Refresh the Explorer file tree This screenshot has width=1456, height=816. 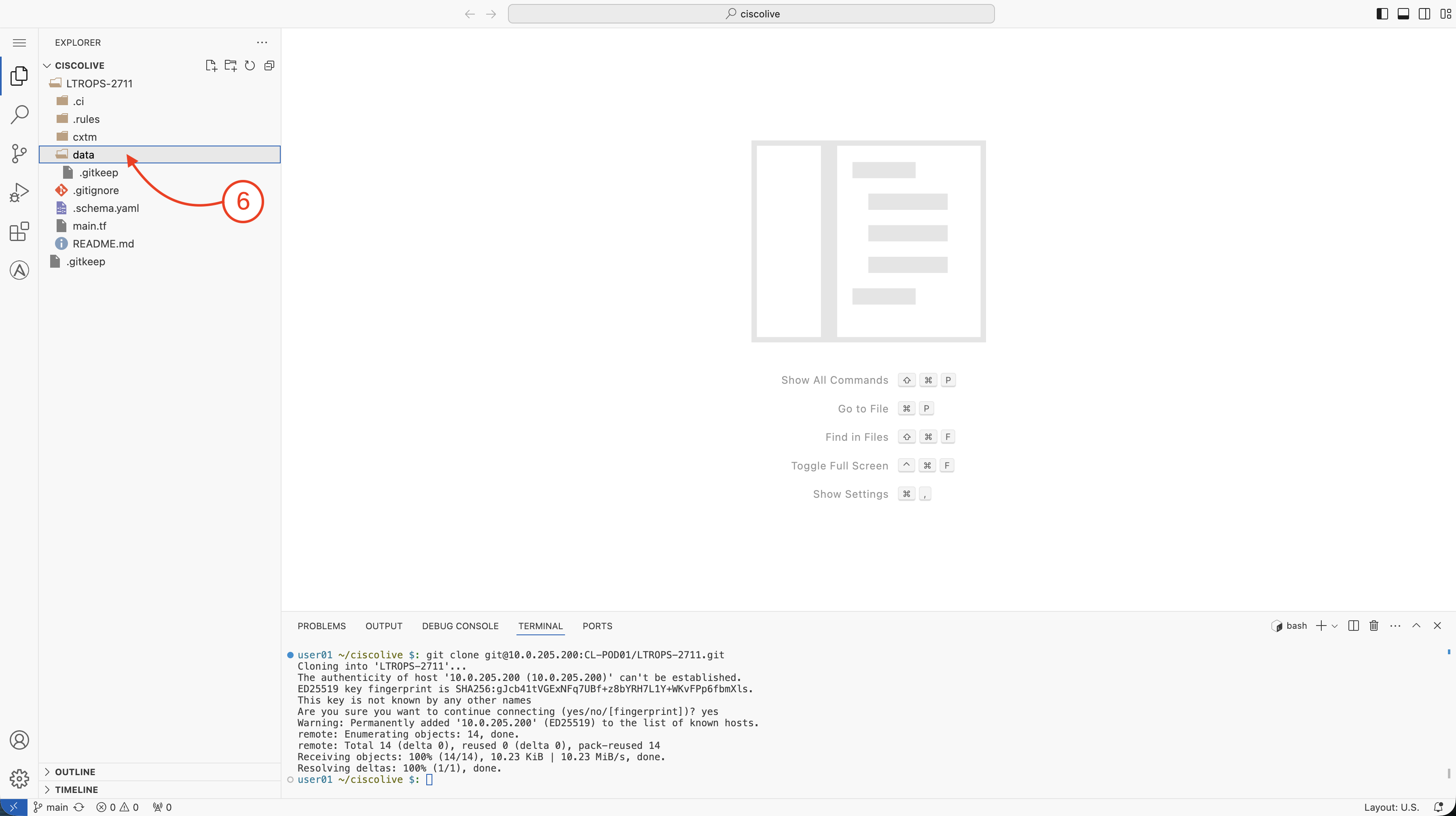pyautogui.click(x=250, y=66)
